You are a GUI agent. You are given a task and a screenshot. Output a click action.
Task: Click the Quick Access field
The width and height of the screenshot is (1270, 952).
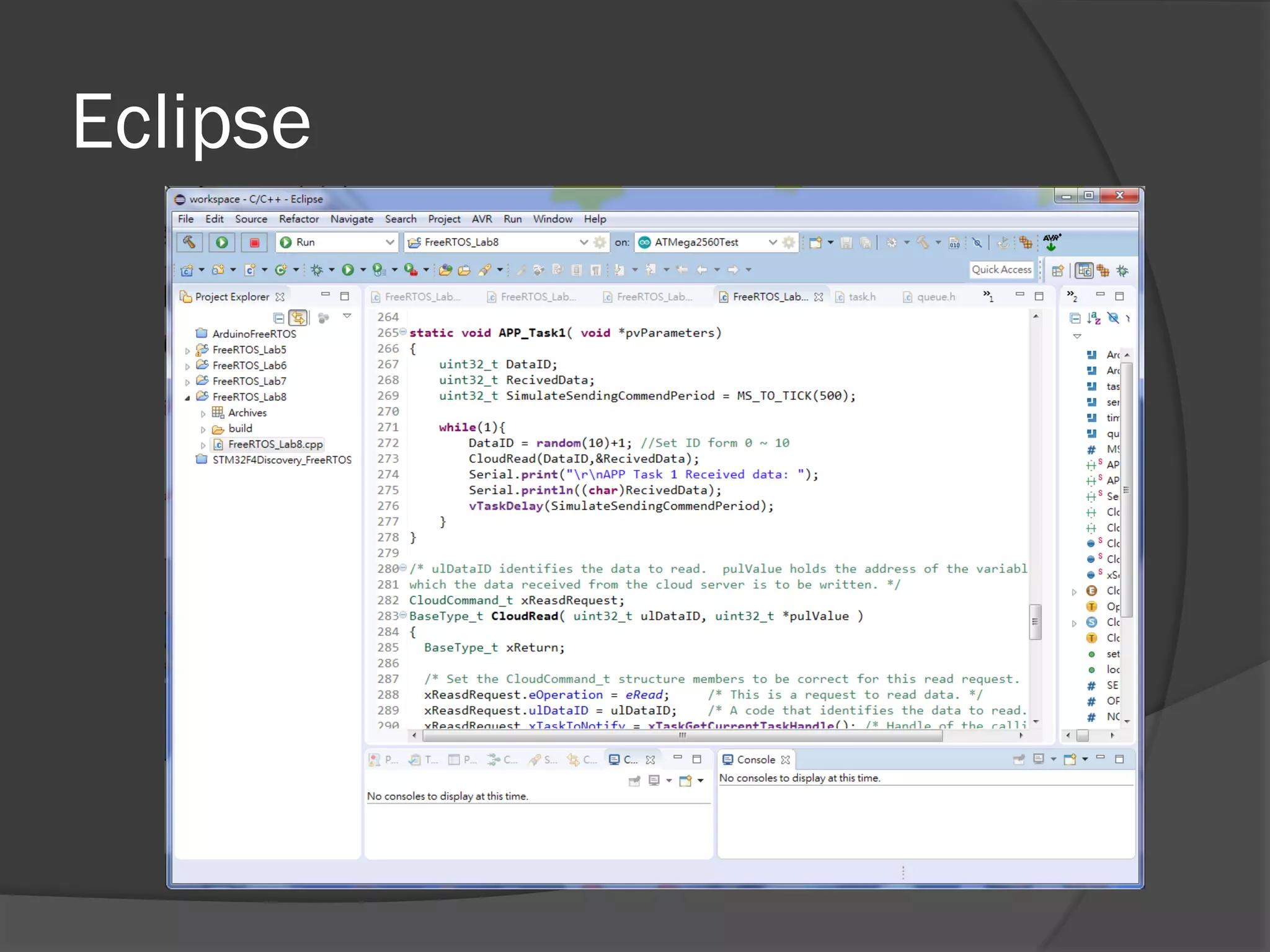[1001, 270]
